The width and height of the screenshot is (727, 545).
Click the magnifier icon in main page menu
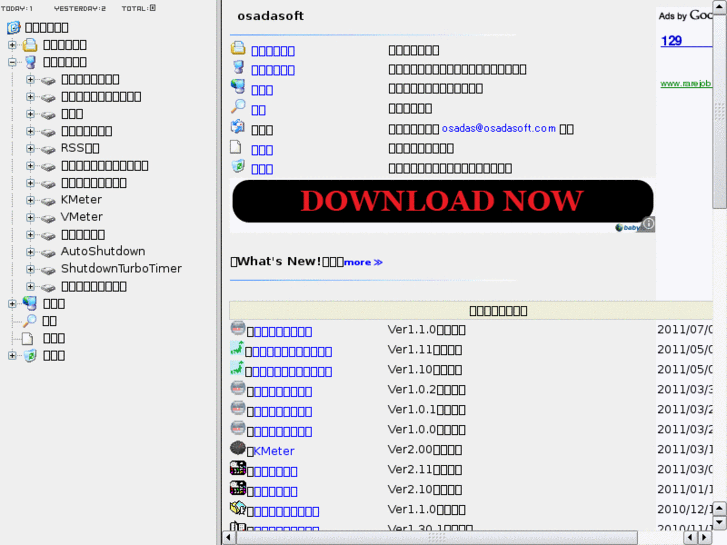[x=238, y=106]
